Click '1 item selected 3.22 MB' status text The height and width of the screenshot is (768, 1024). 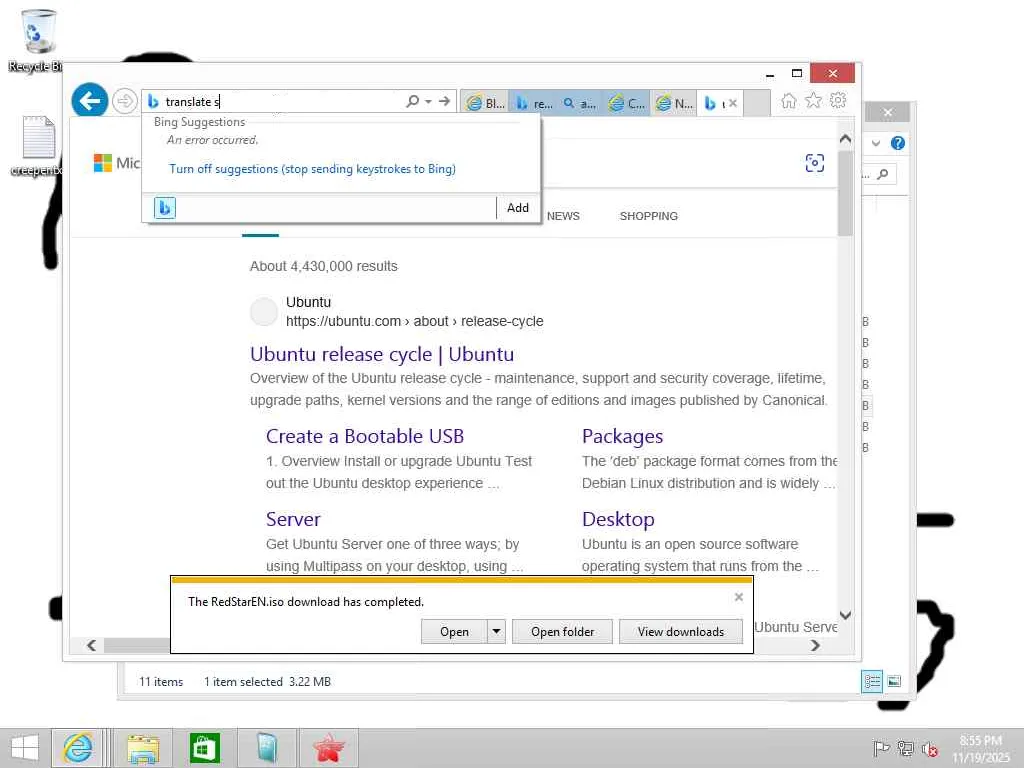tap(267, 682)
